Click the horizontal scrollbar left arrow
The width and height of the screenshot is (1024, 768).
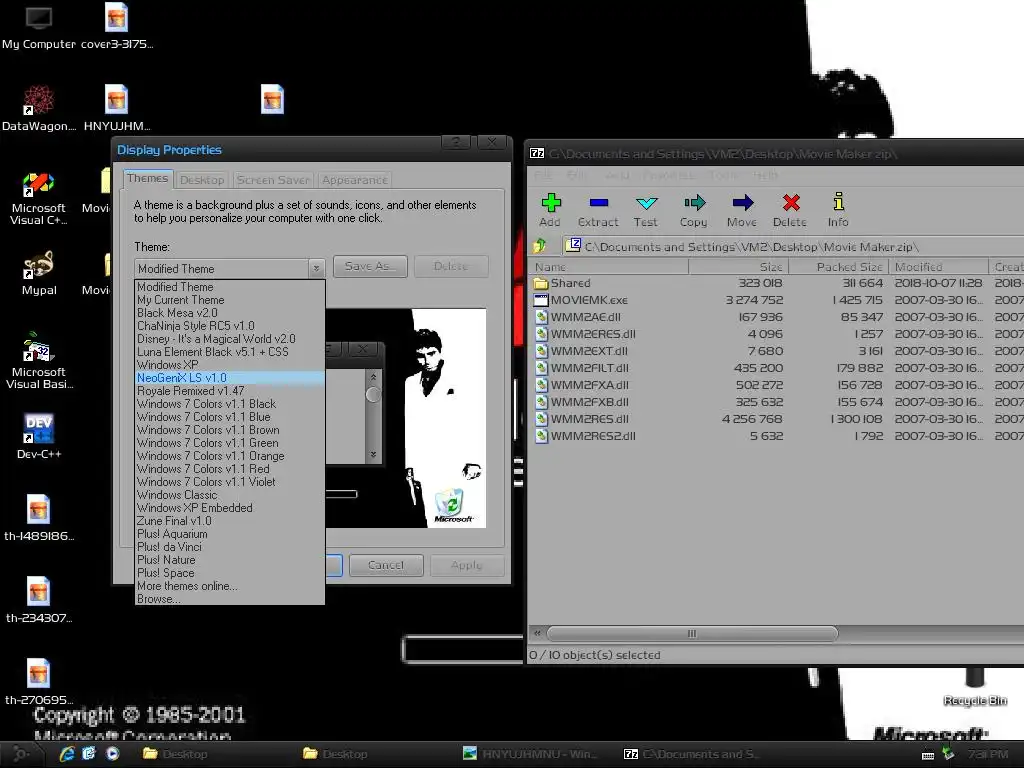[x=537, y=633]
